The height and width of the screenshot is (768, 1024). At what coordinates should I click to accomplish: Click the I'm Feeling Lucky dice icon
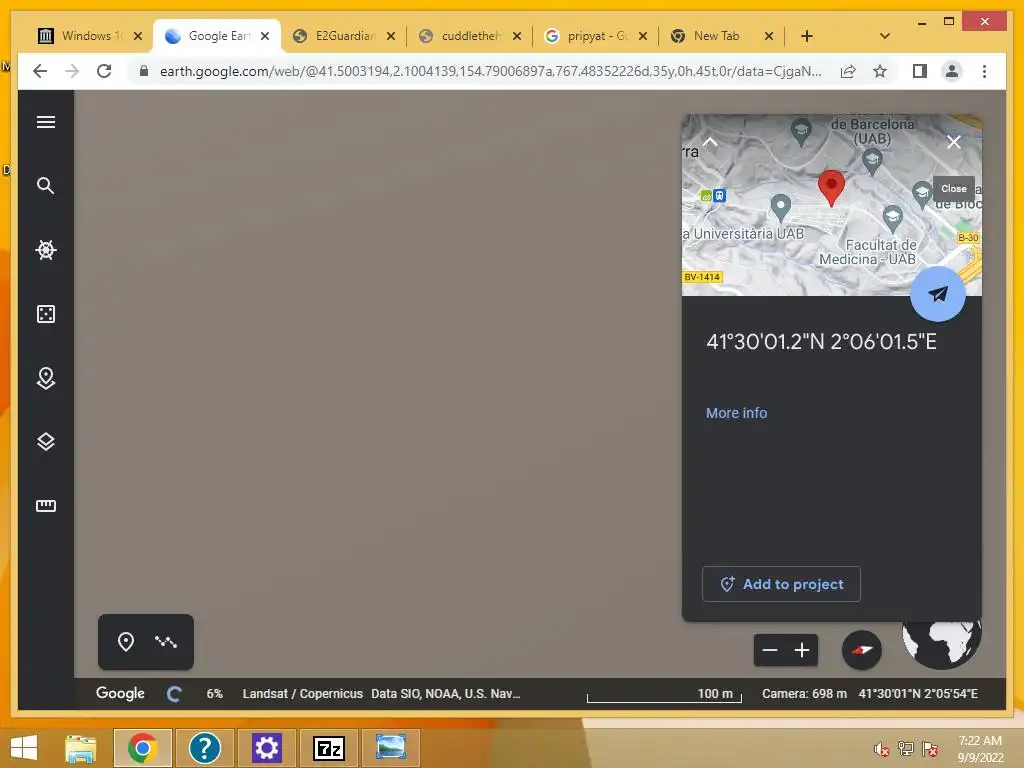point(46,314)
